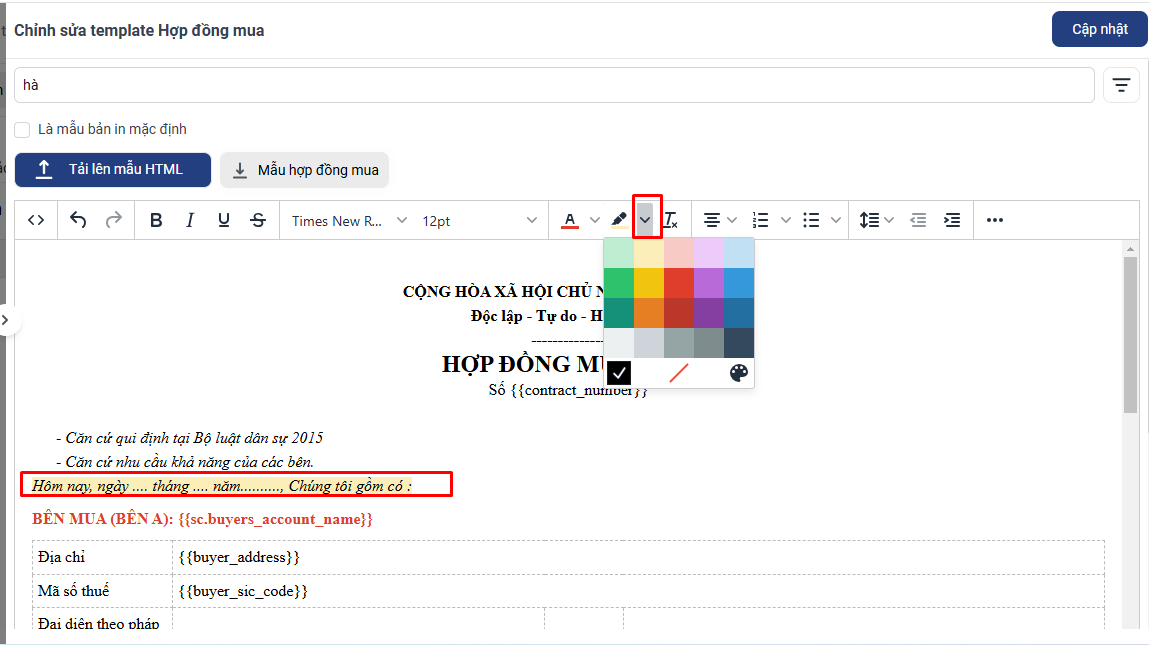
Task: Increase the paragraph indent
Action: (952, 221)
